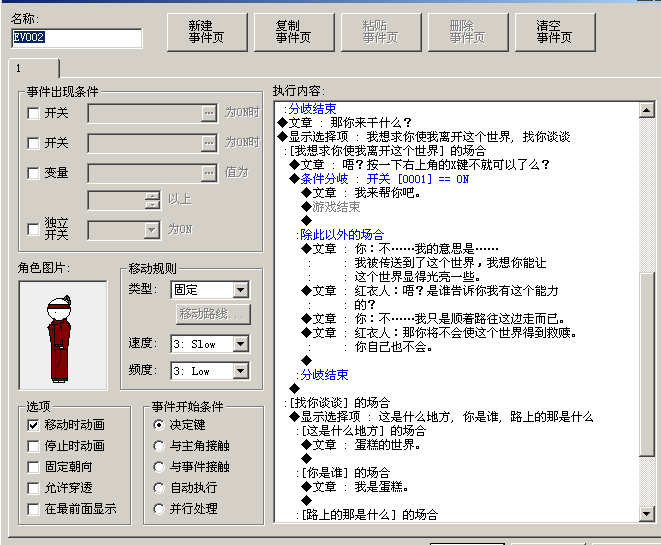Select the 文章 line 我来帮你吧。

(x=361, y=193)
